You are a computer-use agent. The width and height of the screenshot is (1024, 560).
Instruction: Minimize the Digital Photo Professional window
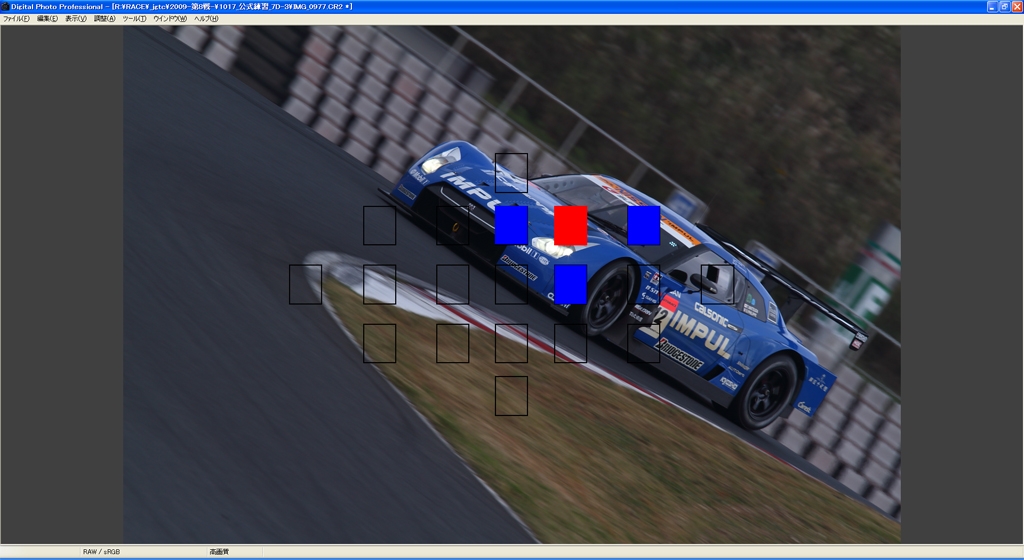click(x=992, y=7)
